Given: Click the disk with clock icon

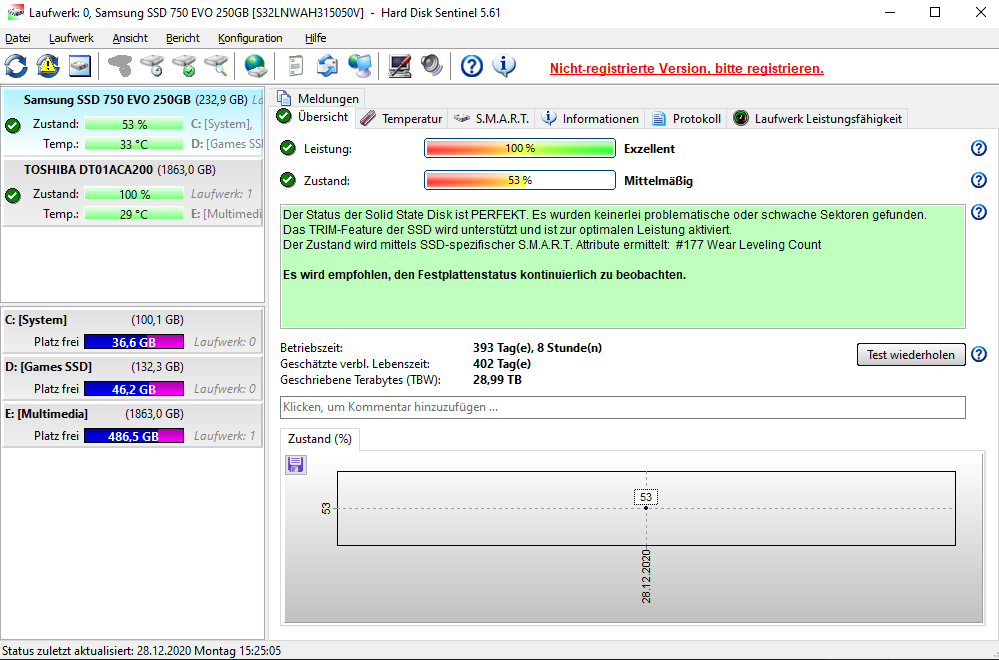Looking at the screenshot, I should point(152,66).
